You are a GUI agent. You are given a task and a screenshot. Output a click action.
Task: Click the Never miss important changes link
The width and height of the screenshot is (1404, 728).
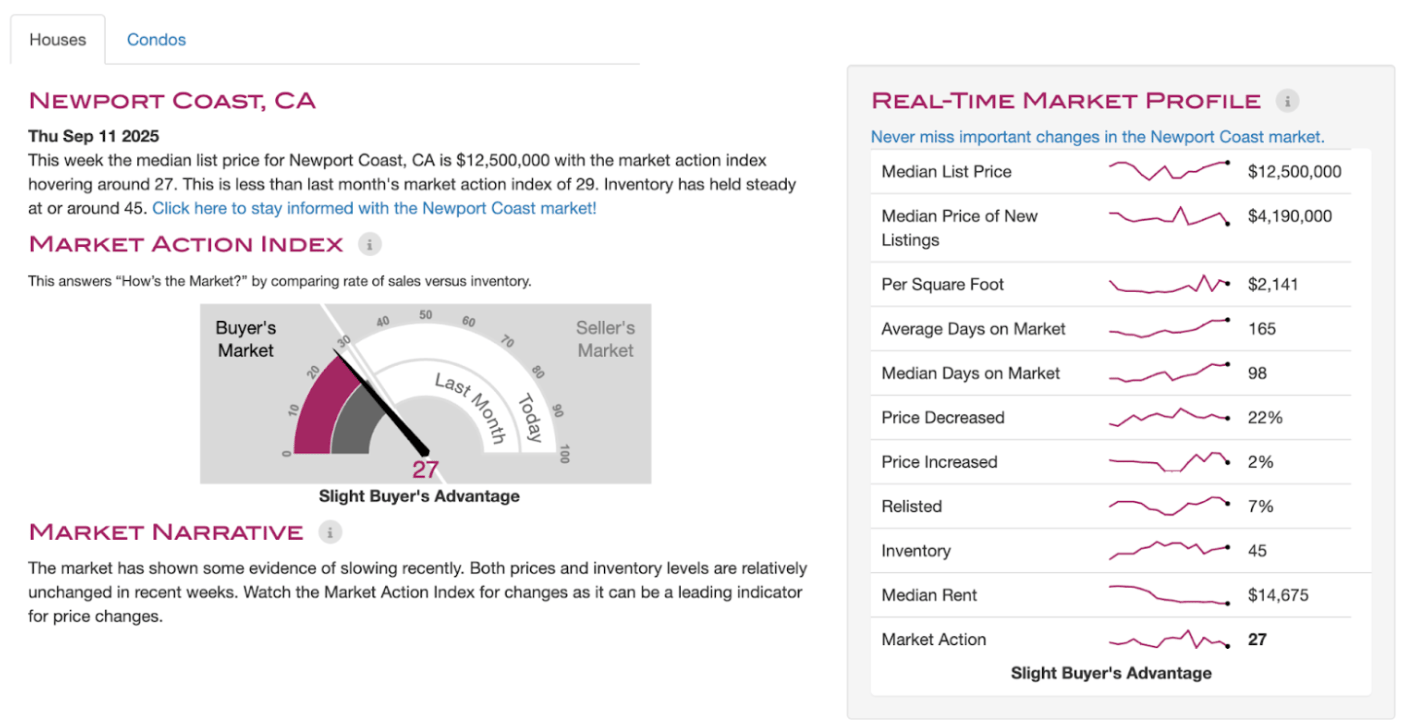point(1097,137)
